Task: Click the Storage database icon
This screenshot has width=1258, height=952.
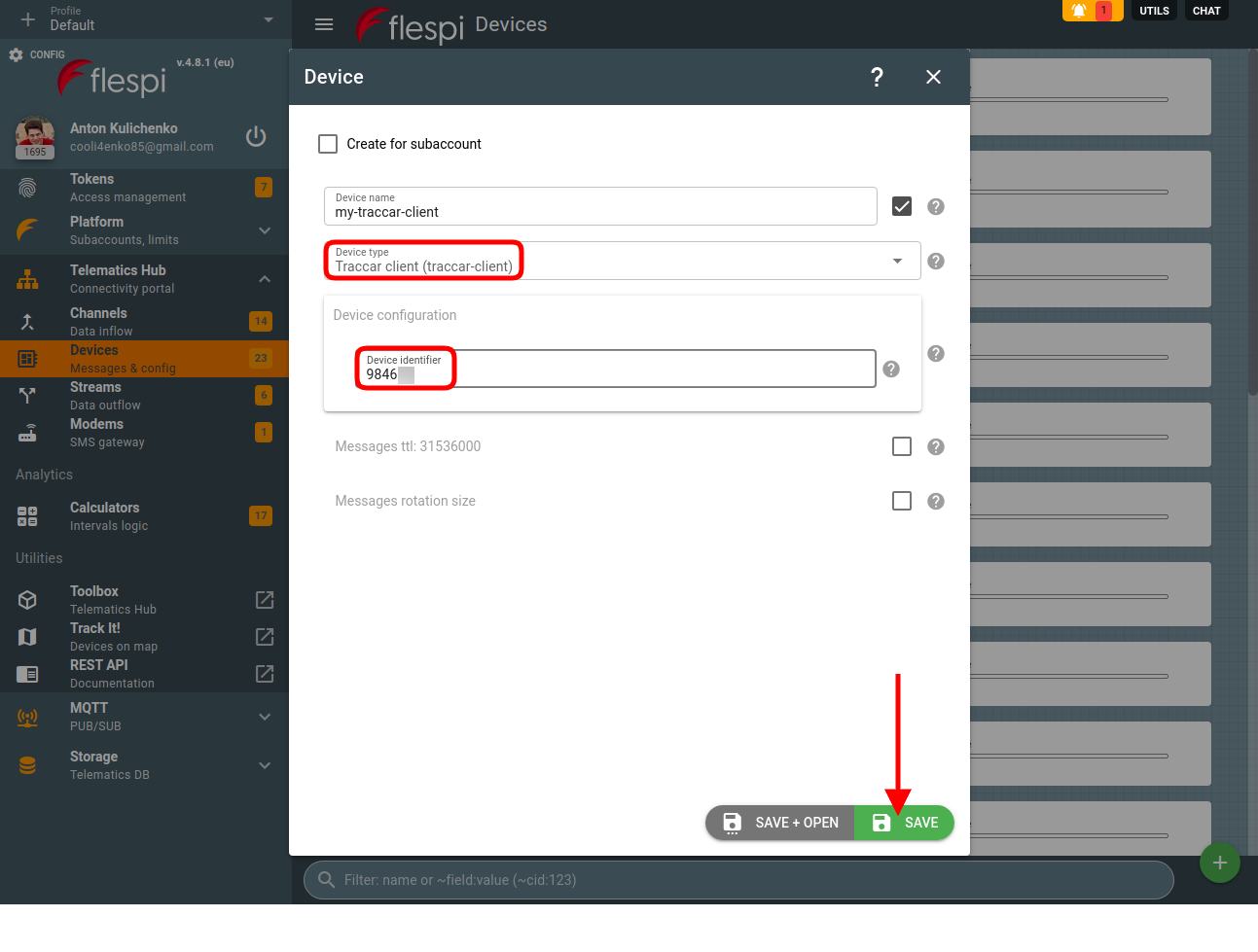Action: point(27,765)
